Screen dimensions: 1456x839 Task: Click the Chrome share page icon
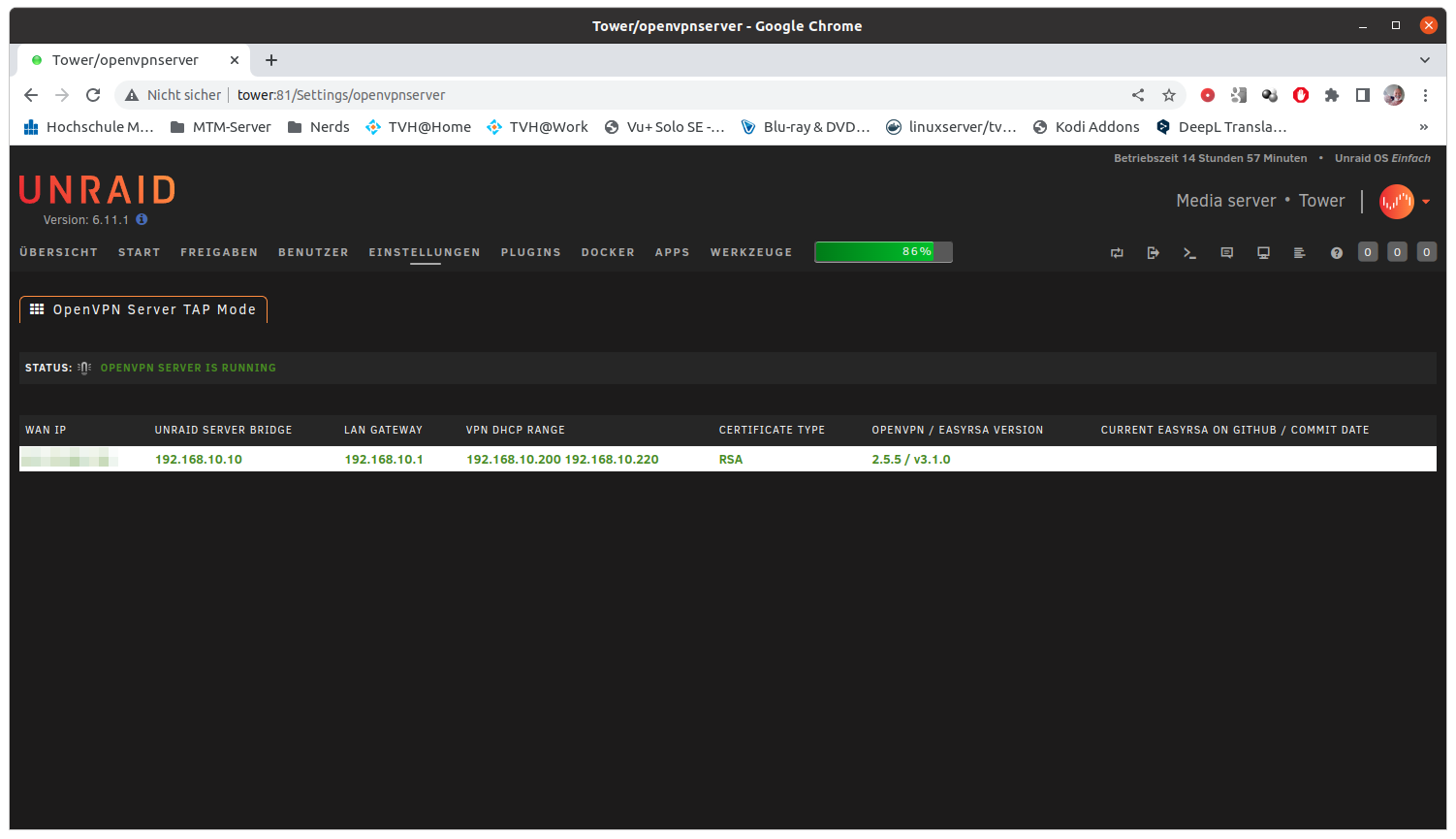(1138, 95)
